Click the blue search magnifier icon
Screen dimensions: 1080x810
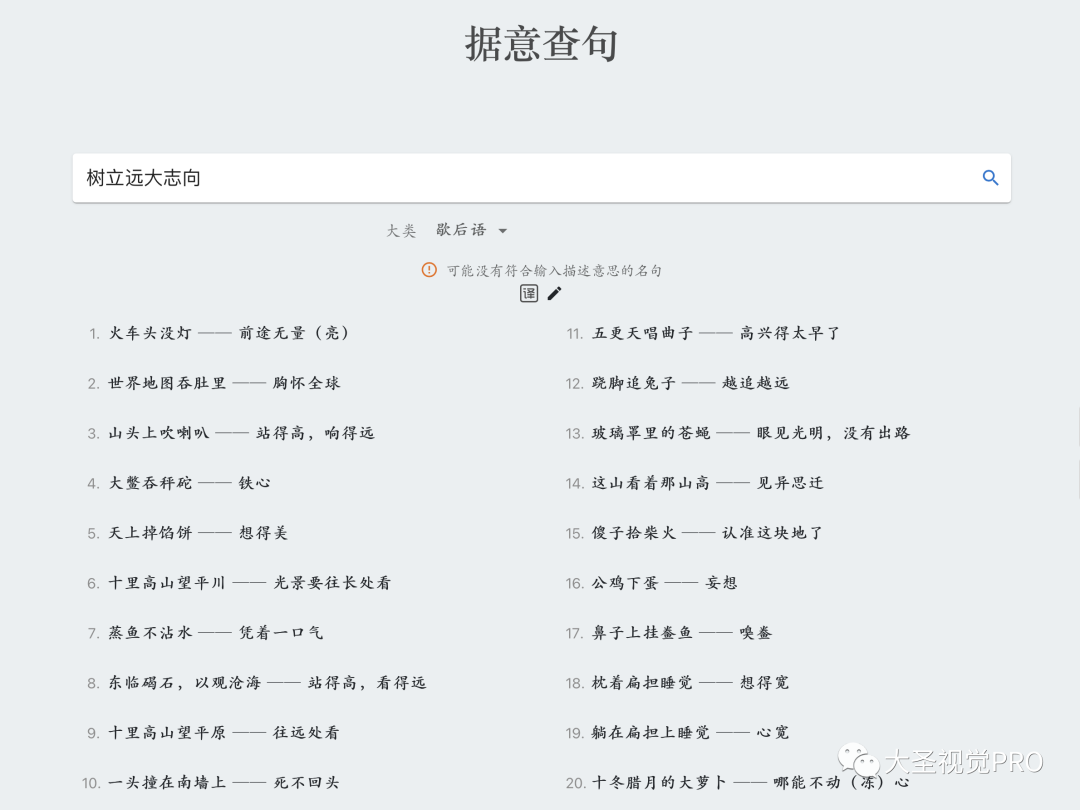[990, 178]
